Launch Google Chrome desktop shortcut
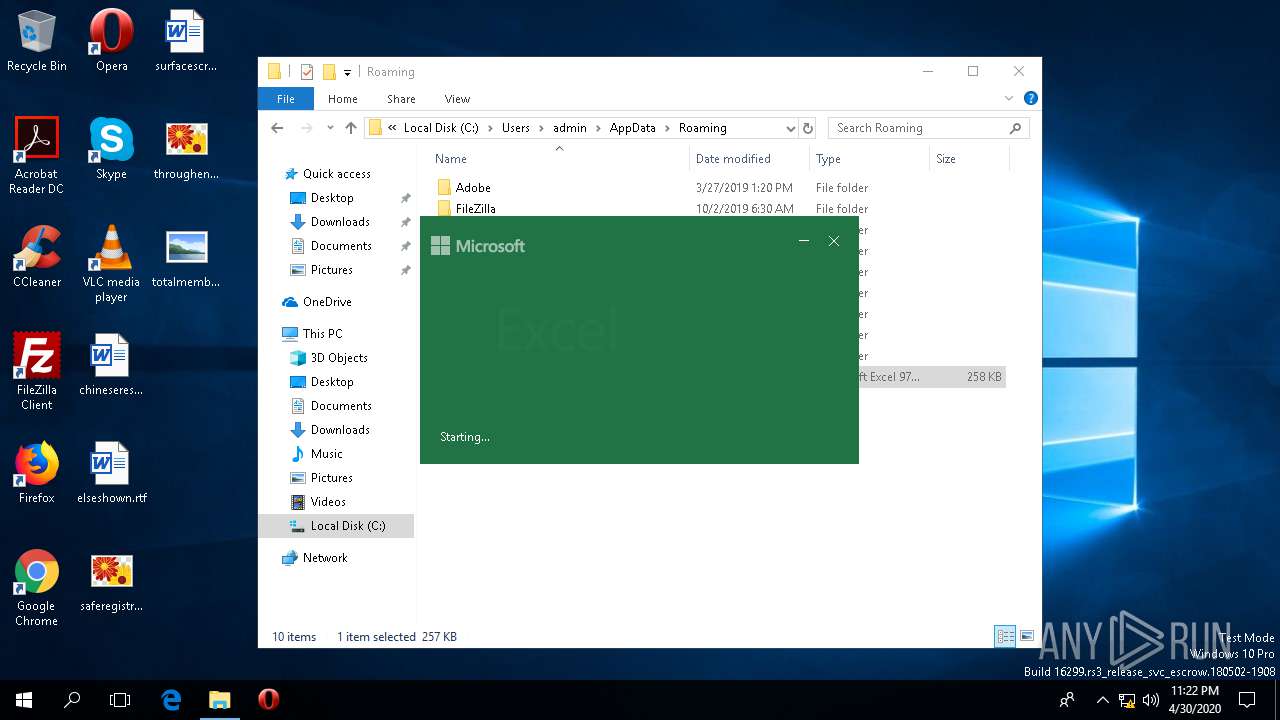 pos(37,587)
